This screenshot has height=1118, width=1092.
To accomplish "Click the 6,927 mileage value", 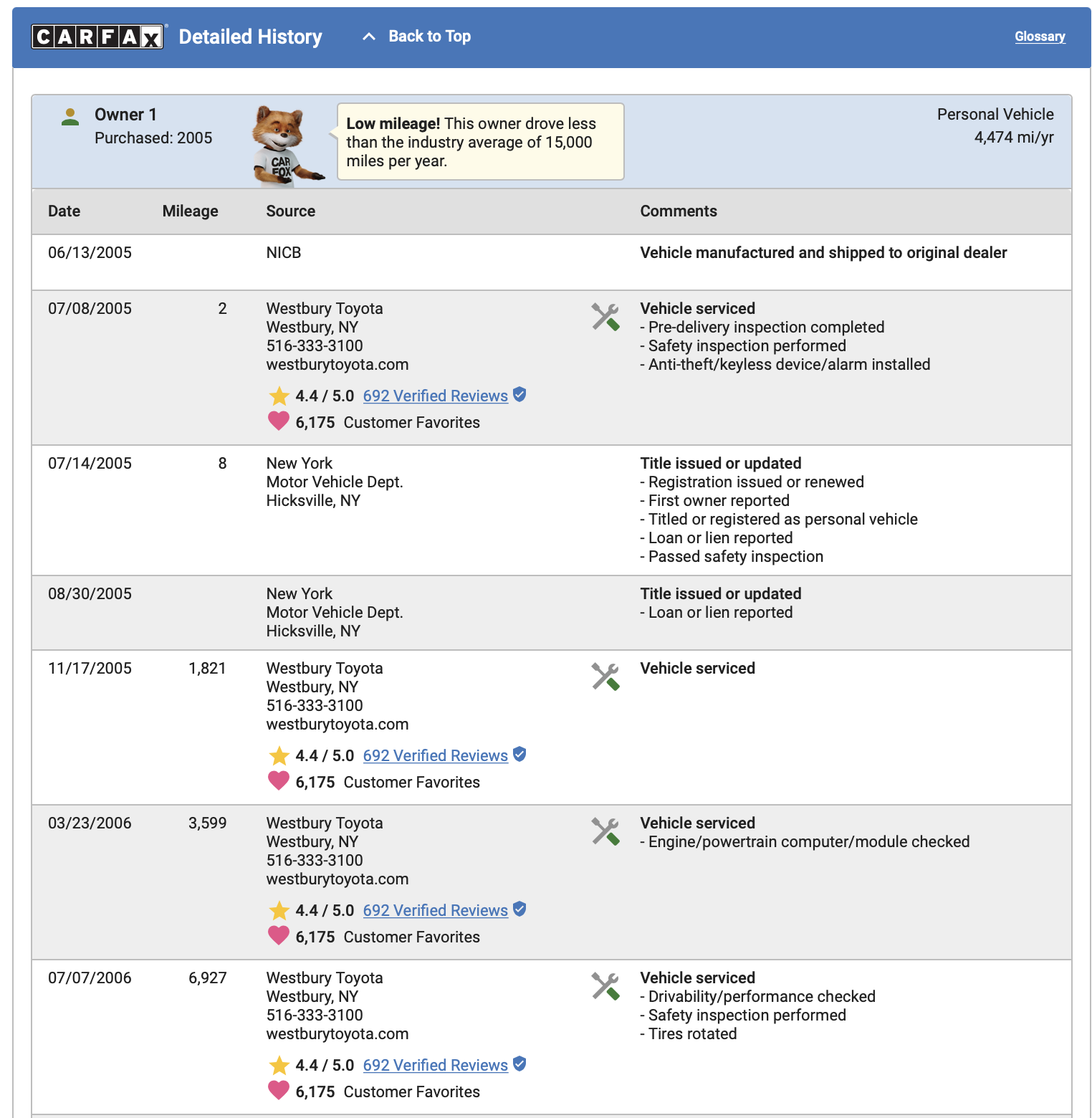I will tap(208, 978).
